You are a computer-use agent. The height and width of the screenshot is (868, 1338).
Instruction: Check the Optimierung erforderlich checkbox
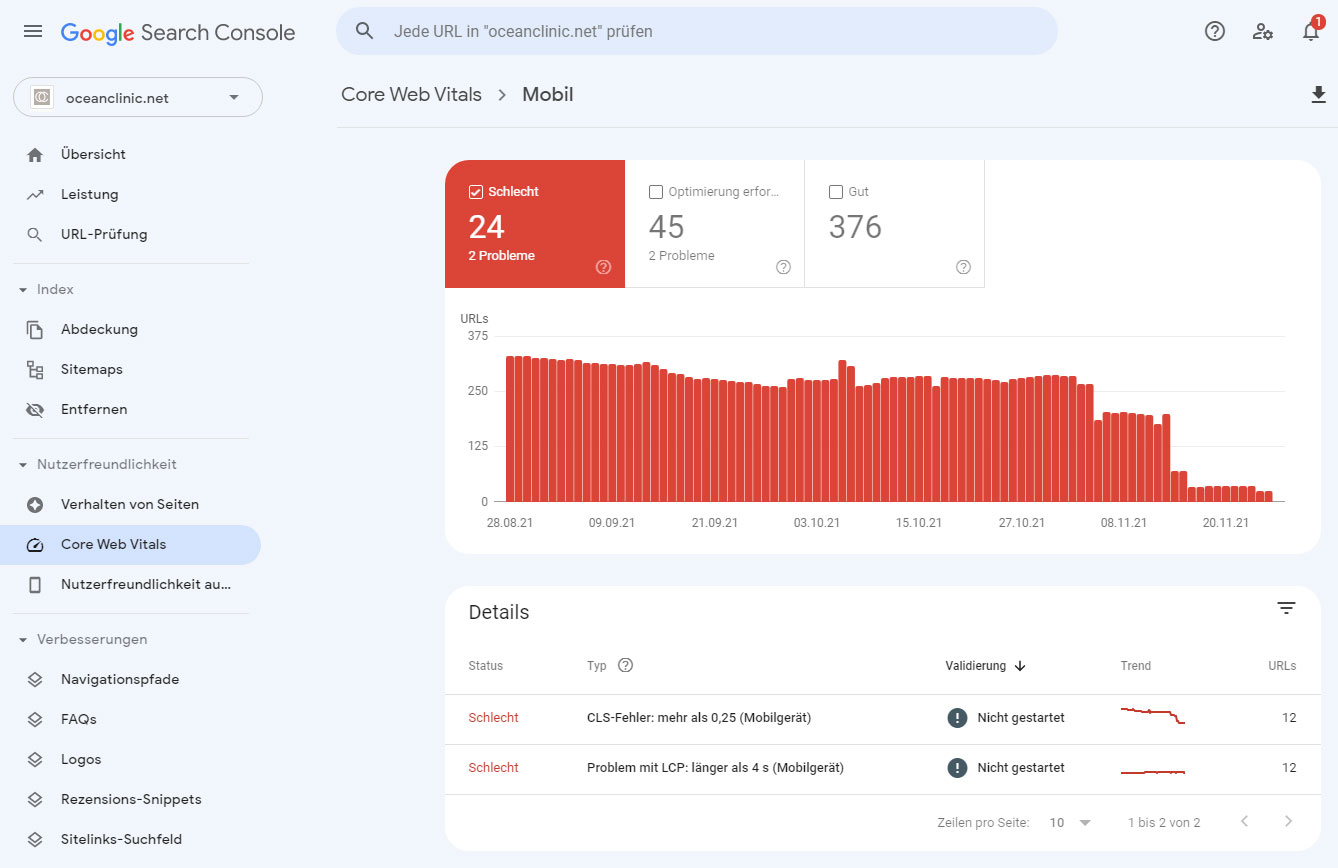656,192
